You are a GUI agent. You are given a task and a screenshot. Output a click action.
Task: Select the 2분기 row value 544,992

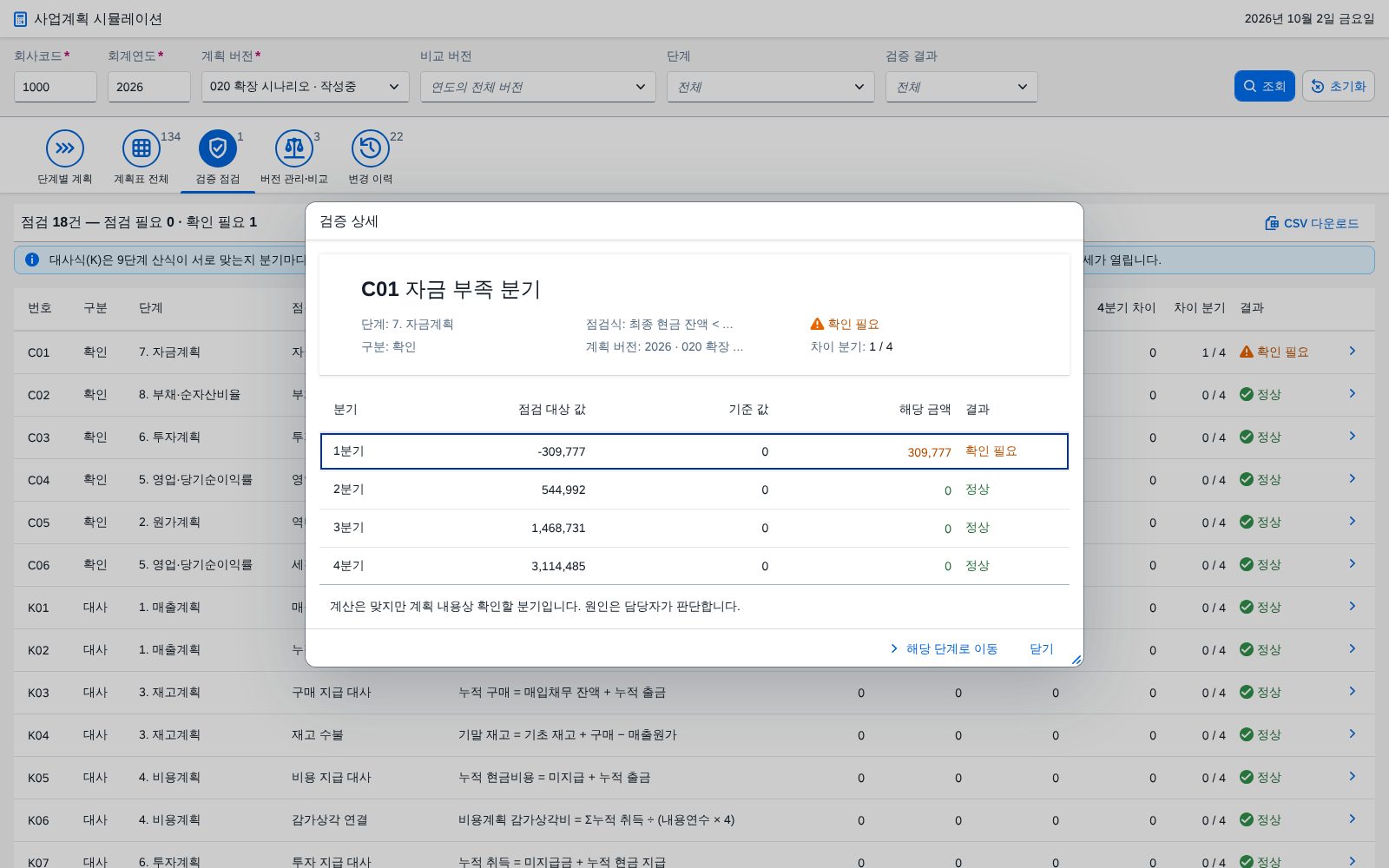pyautogui.click(x=563, y=490)
